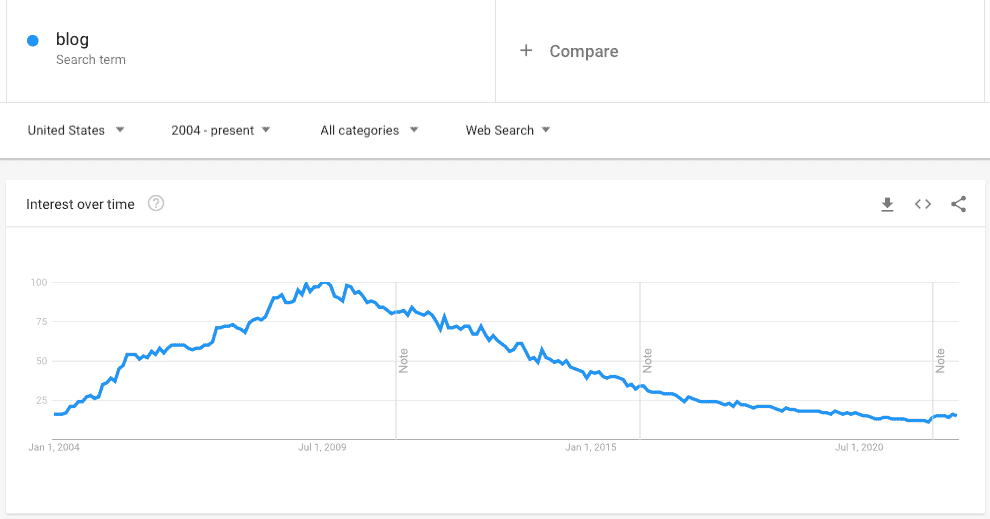The image size is (990, 519).
Task: Open the United States region dropdown
Action: click(x=76, y=130)
